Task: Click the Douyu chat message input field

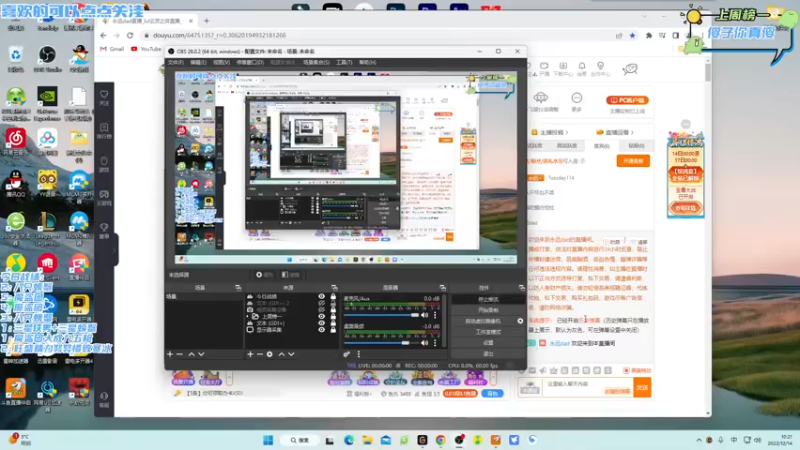Action: tap(587, 388)
